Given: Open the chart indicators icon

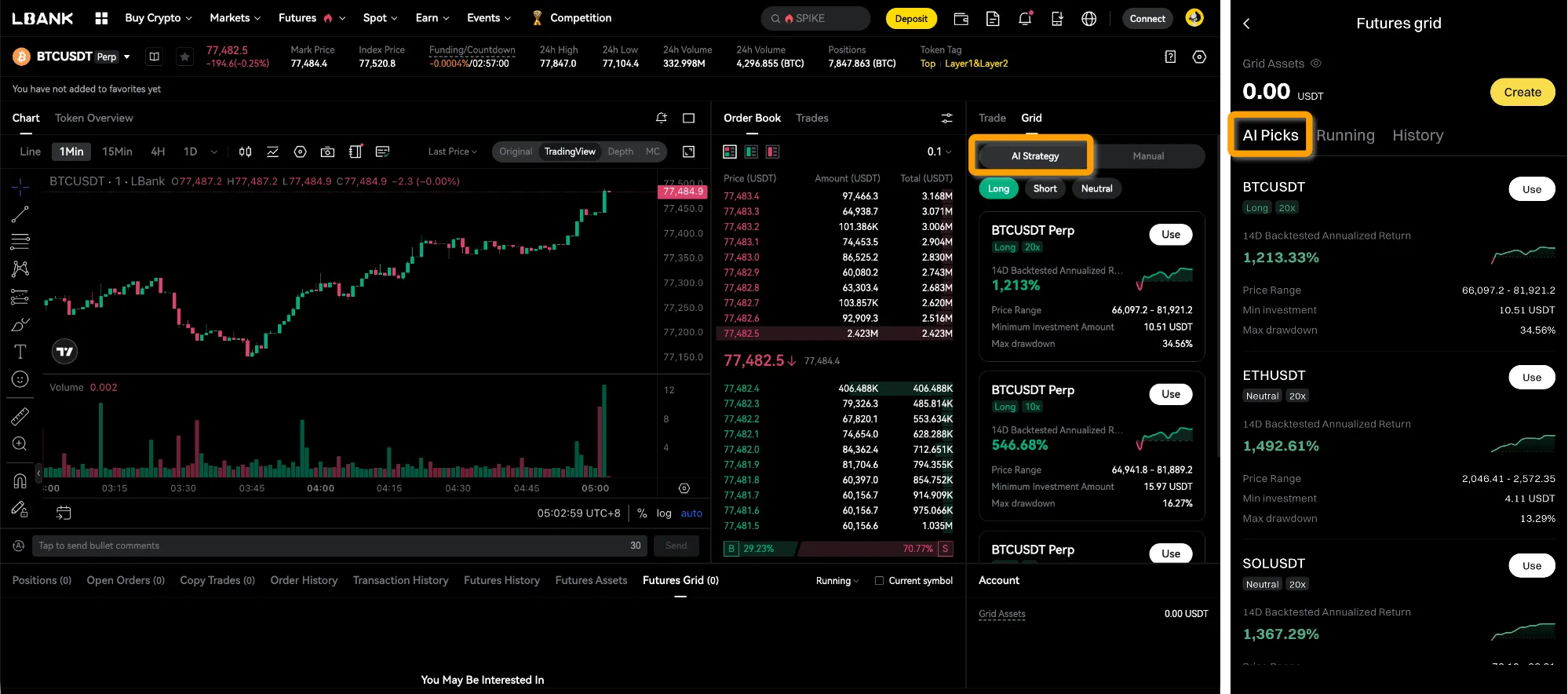Looking at the screenshot, I should [x=272, y=152].
